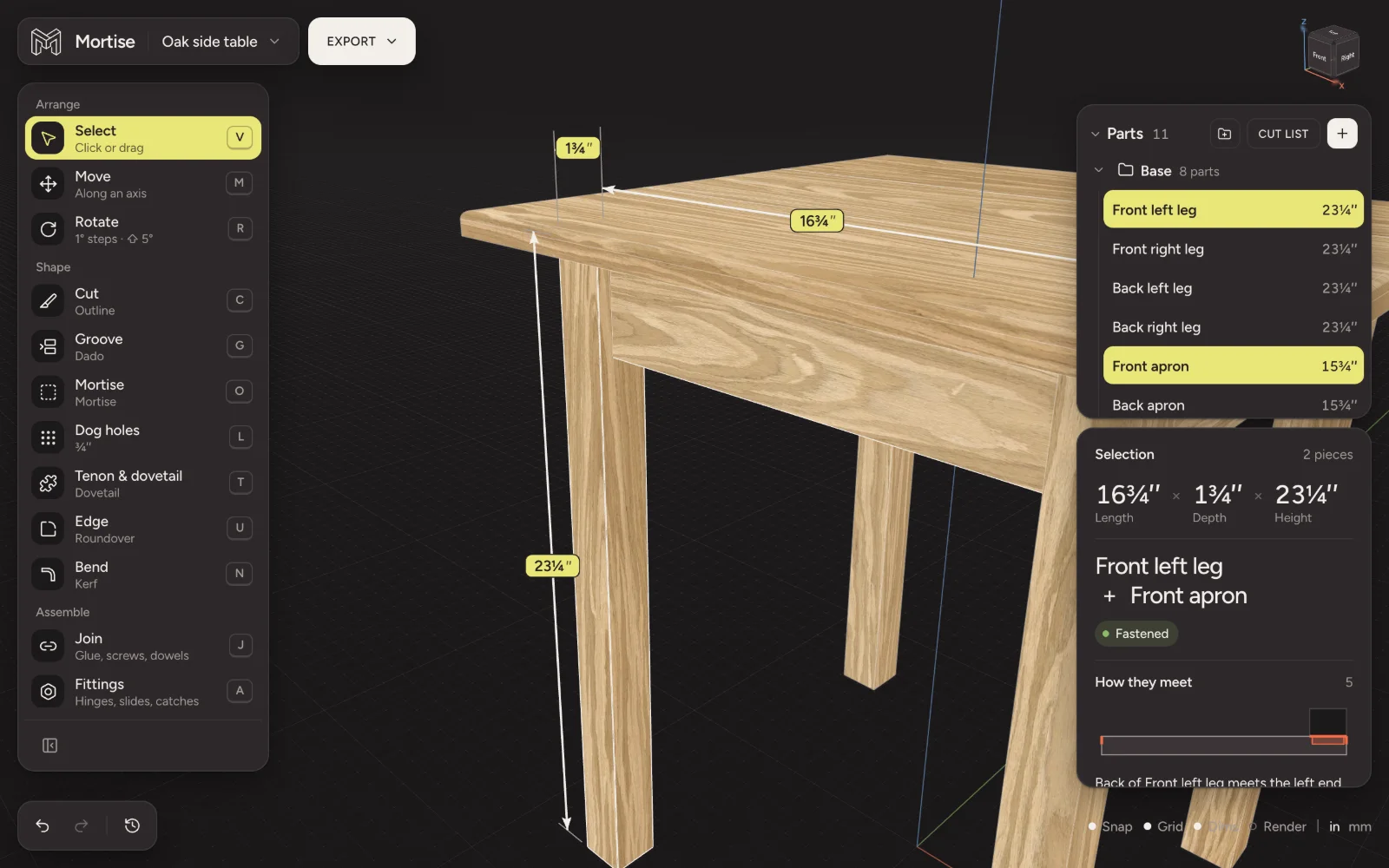
Task: Click the undo arrow icon
Action: pyautogui.click(x=43, y=825)
